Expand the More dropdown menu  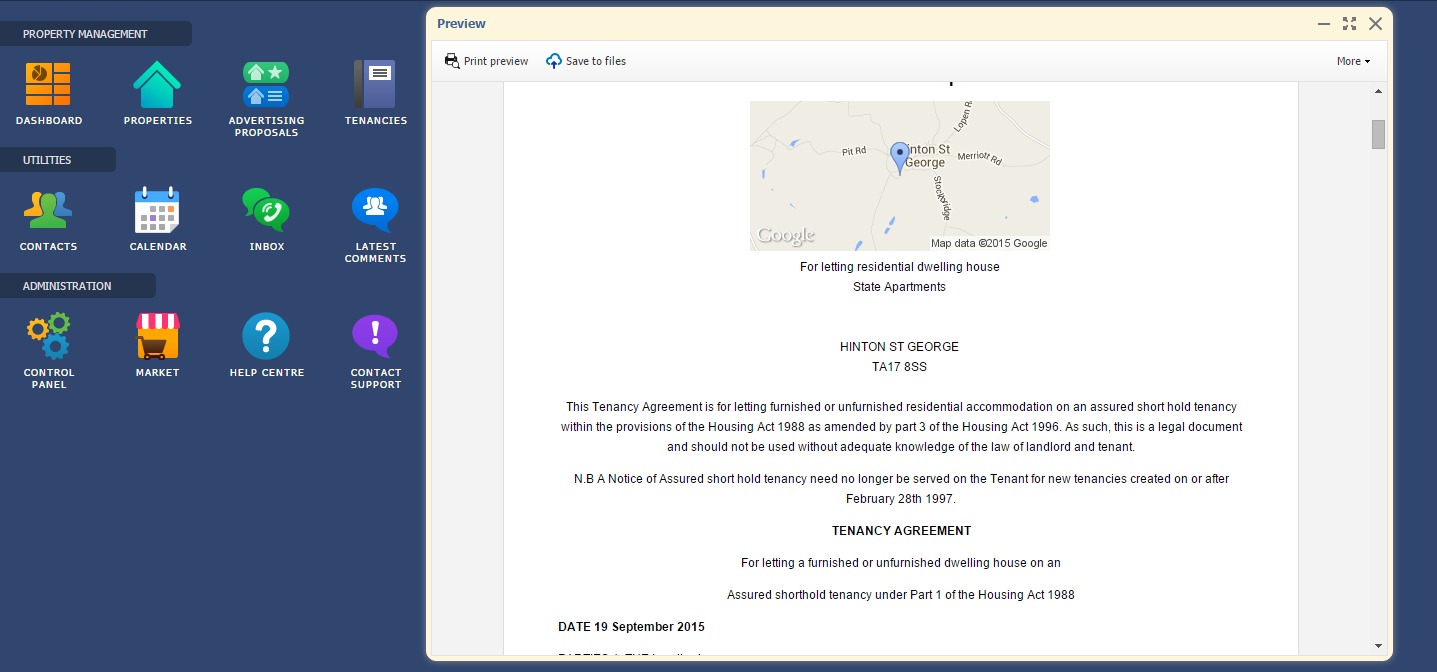pyautogui.click(x=1353, y=61)
